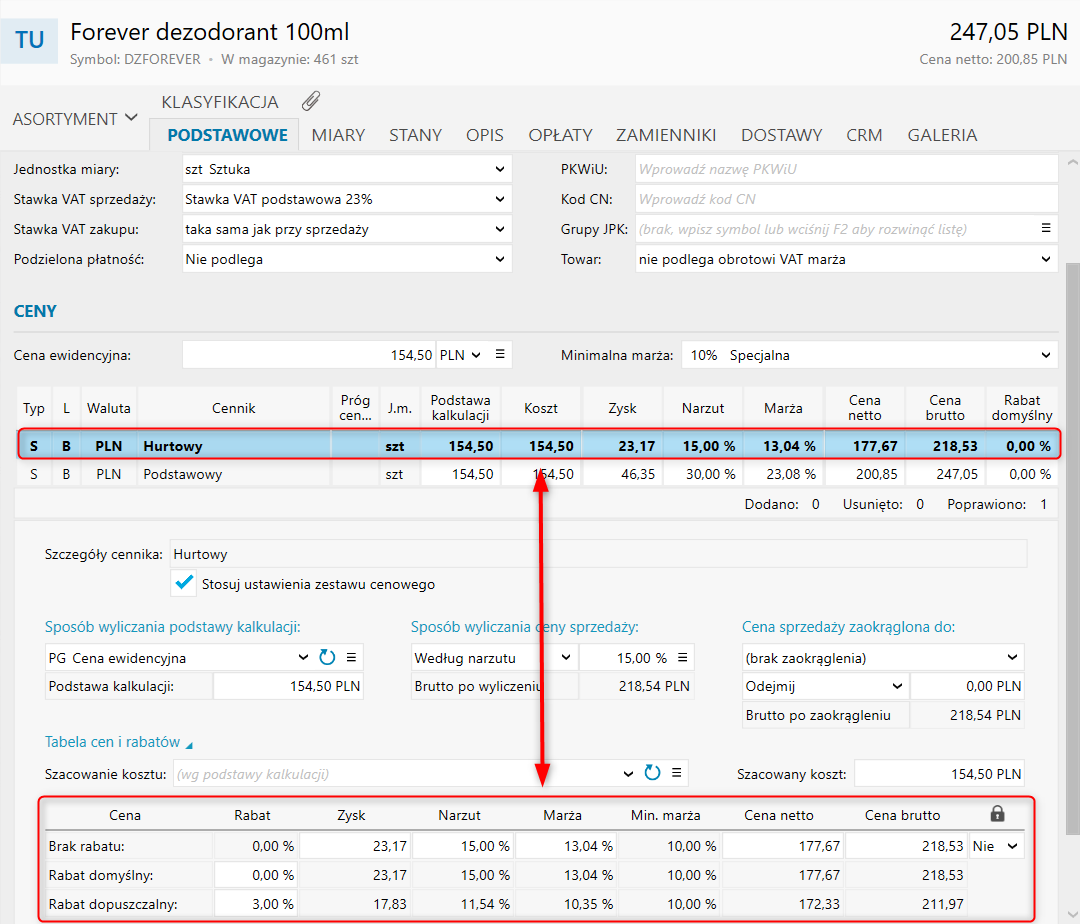The width and height of the screenshot is (1080, 924).
Task: Open Według narzutu dropdown
Action: click(x=565, y=657)
